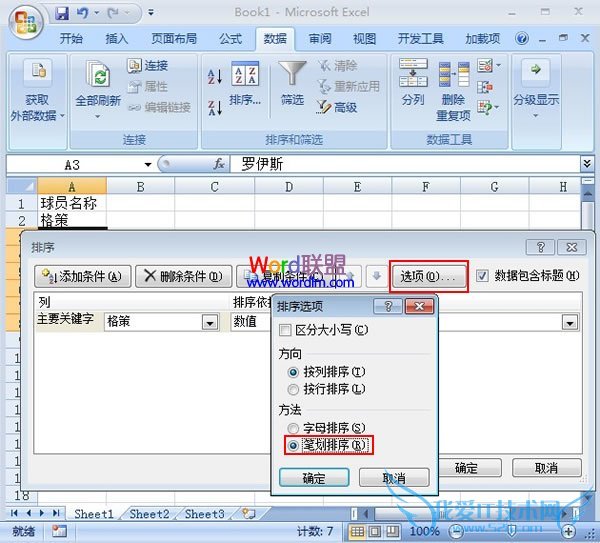Screen dimensions: 600x543
Task: Click Add Level button in Sort dialog
Action: point(83,276)
